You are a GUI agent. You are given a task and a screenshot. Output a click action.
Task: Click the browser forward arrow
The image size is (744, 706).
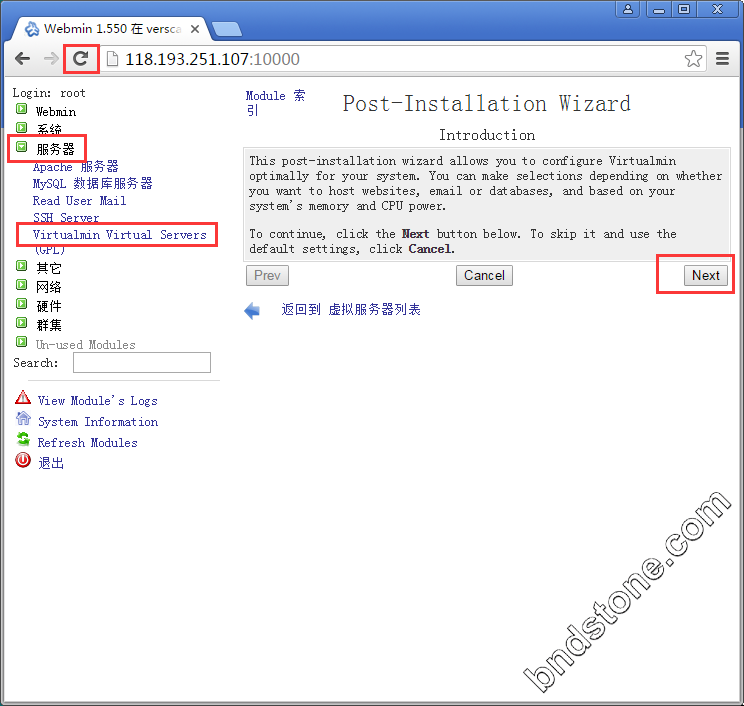point(51,59)
